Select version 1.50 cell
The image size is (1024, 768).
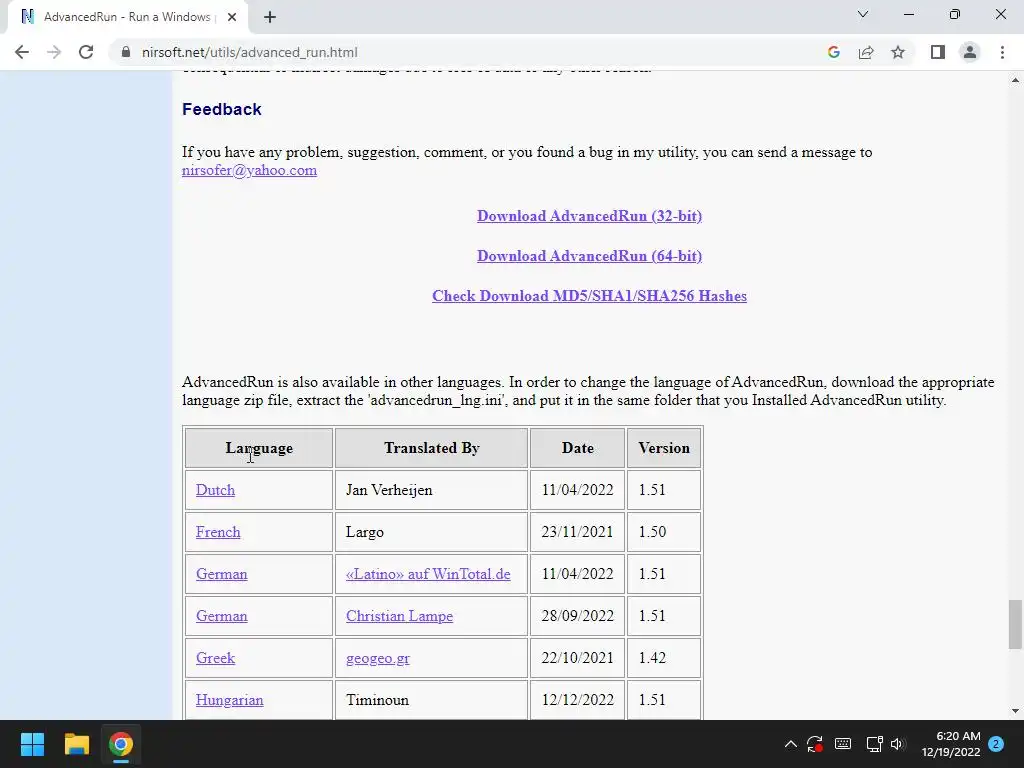[x=664, y=532]
